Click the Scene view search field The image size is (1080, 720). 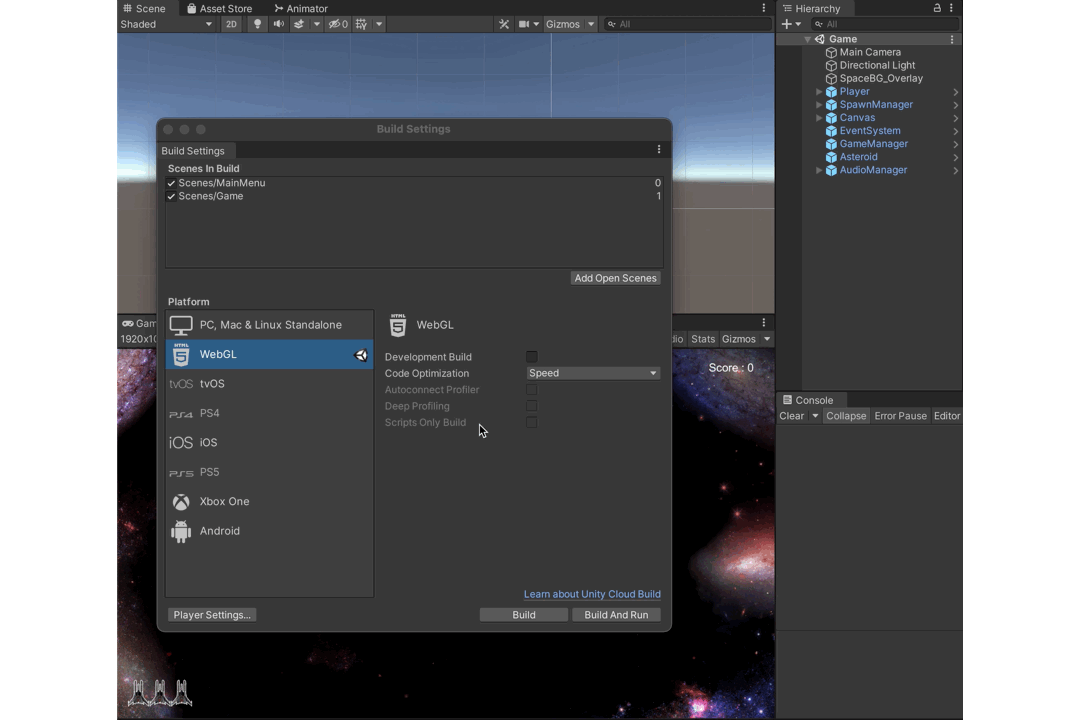(687, 24)
